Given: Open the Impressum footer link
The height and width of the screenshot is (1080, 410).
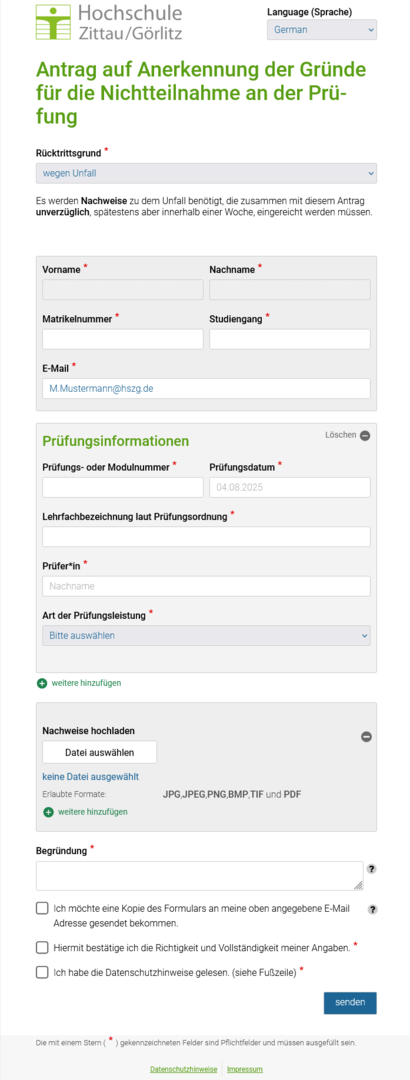Looking at the screenshot, I should (245, 1069).
